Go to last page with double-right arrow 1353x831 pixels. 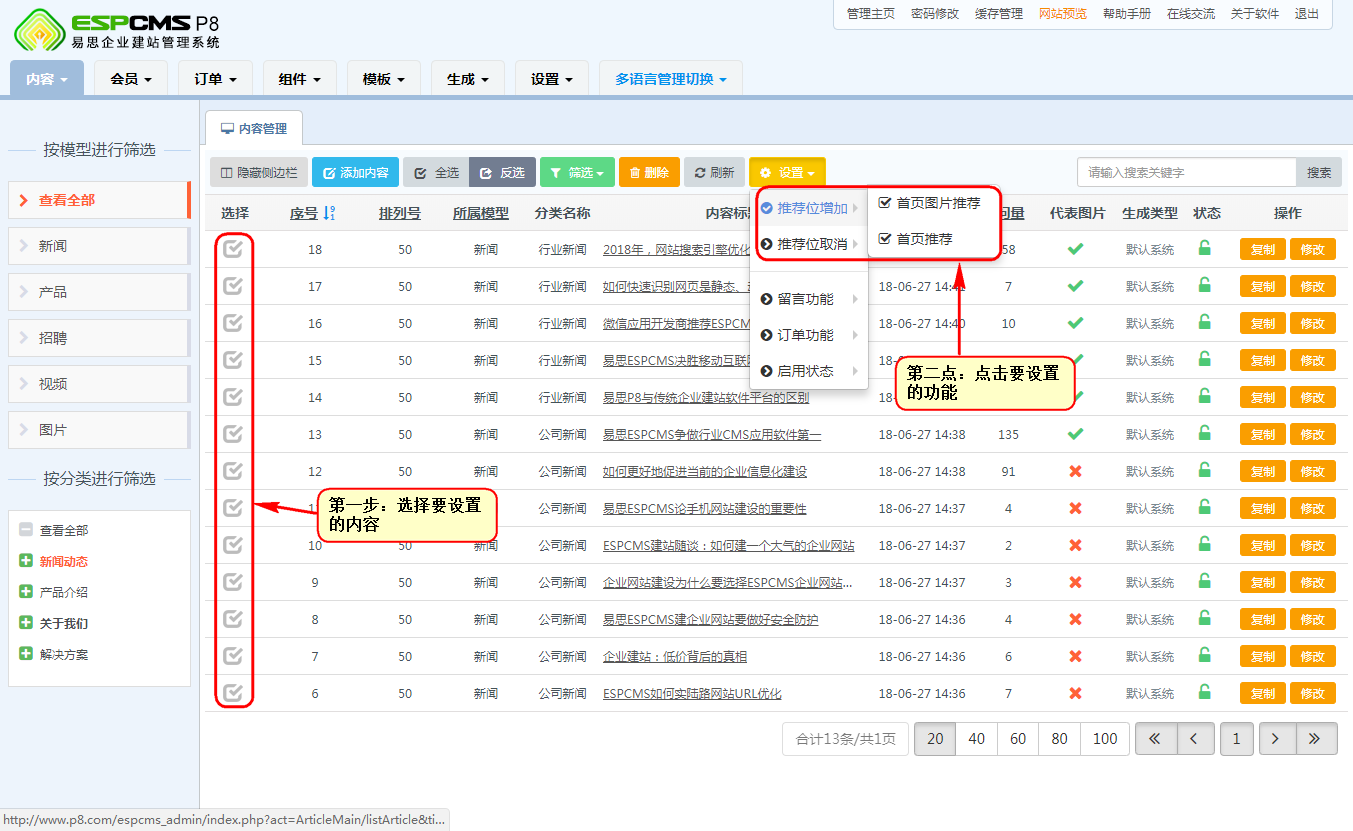tap(1316, 739)
